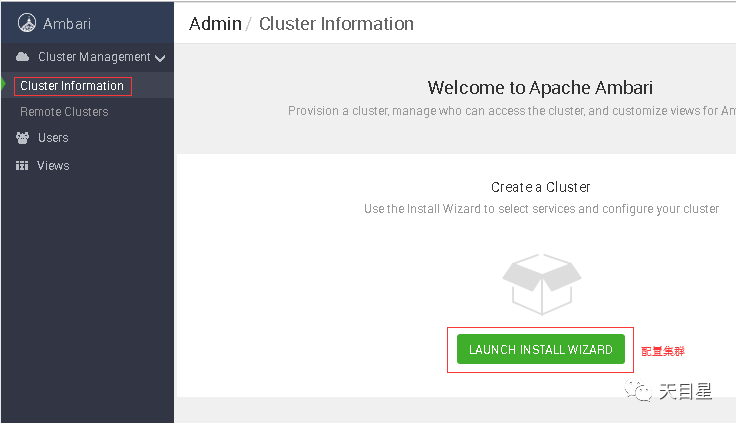Click the open box illustration
Image resolution: width=736 pixels, height=423 pixels.
(542, 285)
